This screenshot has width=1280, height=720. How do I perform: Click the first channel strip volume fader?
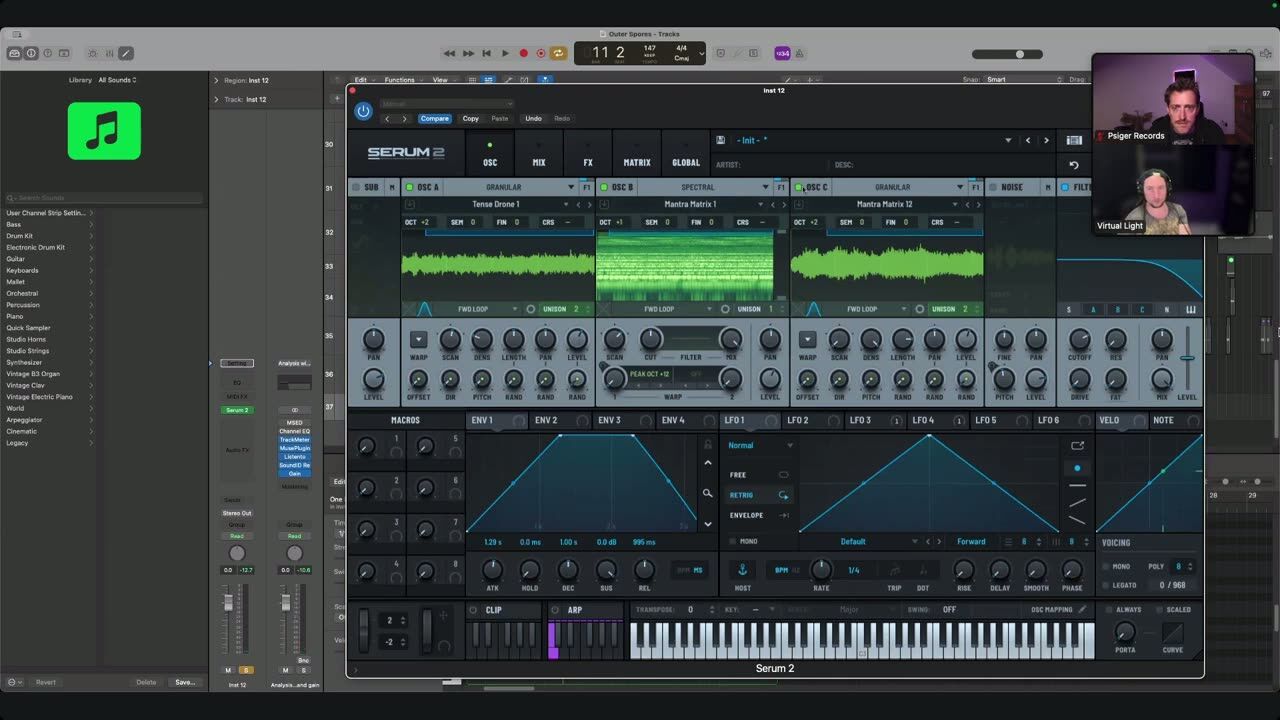point(229,603)
